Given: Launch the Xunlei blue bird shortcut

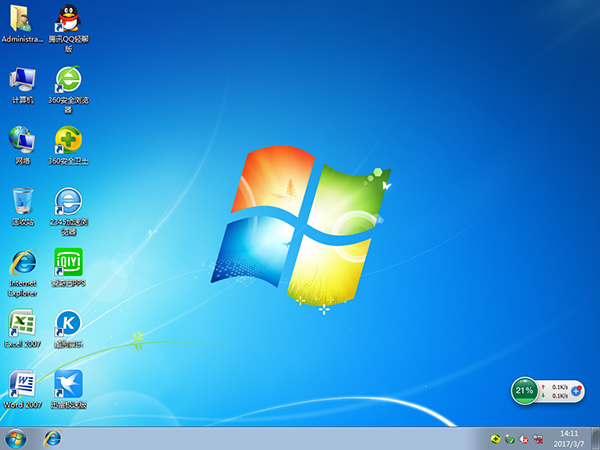Looking at the screenshot, I should click(x=68, y=384).
